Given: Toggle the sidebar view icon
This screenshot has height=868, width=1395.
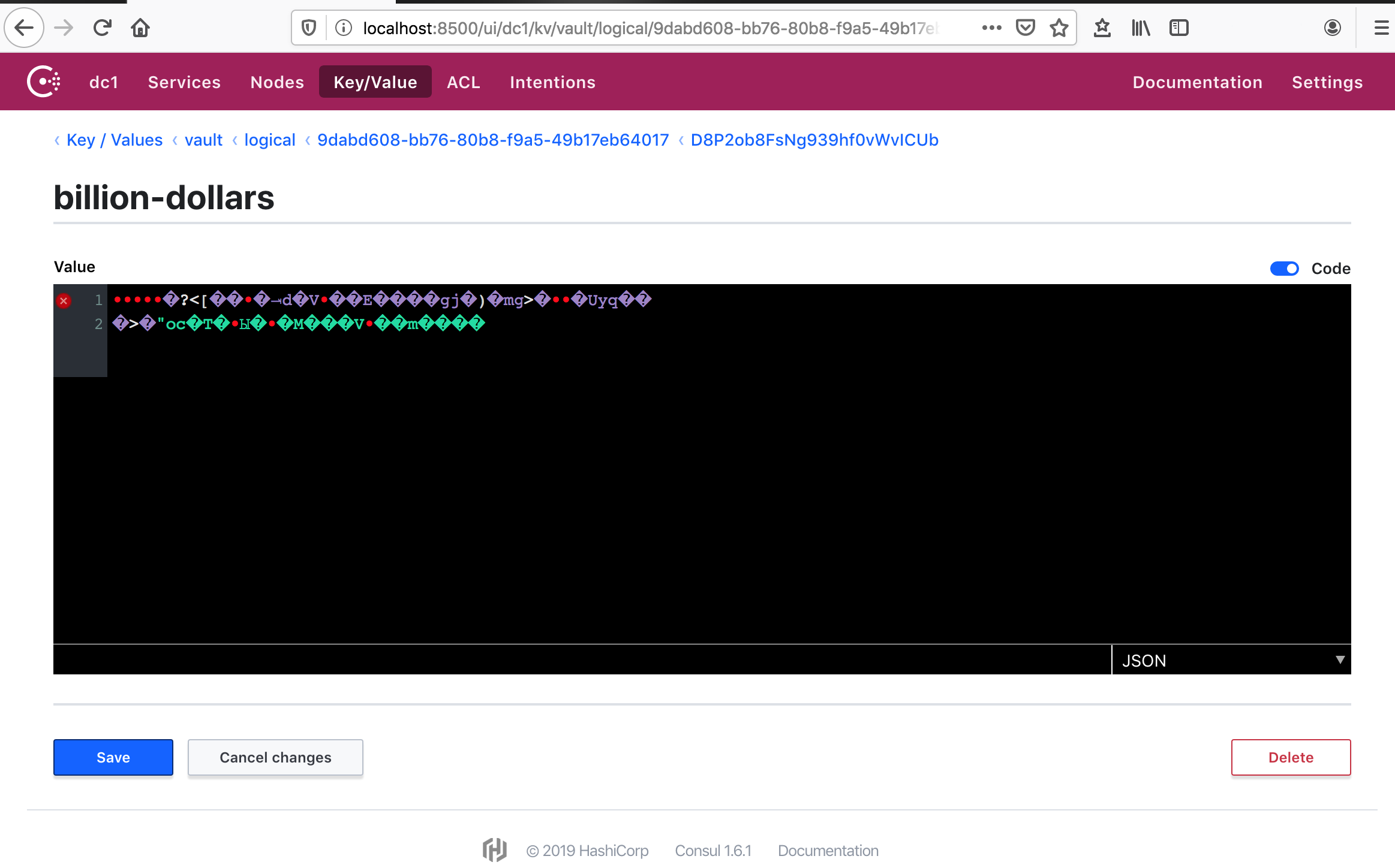Looking at the screenshot, I should (1178, 28).
